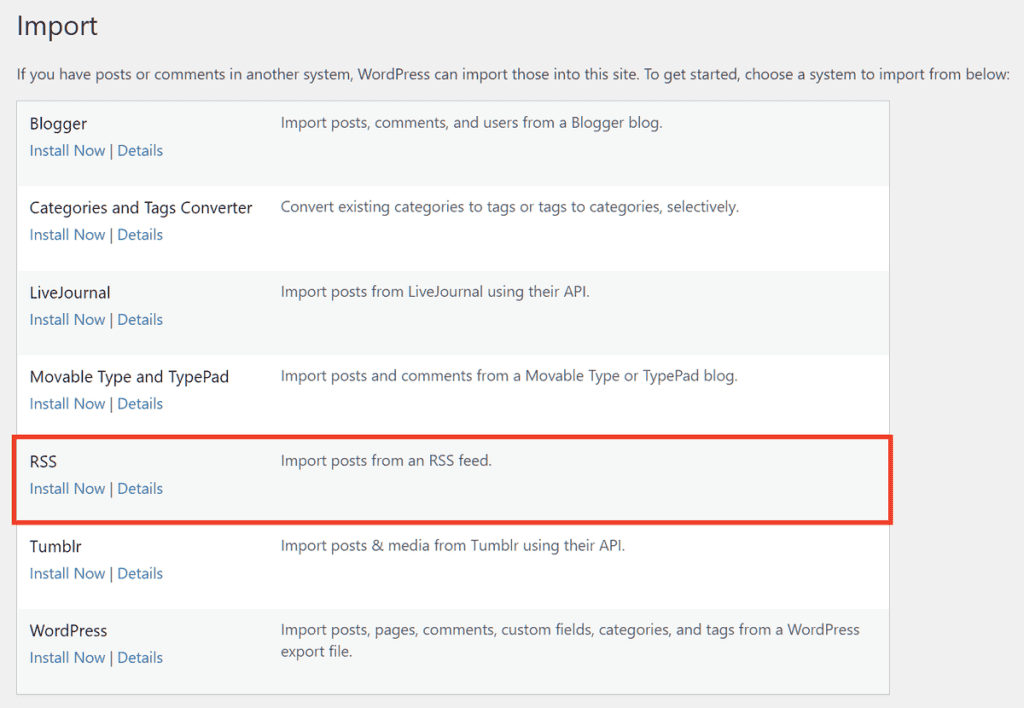Click 'Import posts from LiveJournal using their API.'

[435, 292]
